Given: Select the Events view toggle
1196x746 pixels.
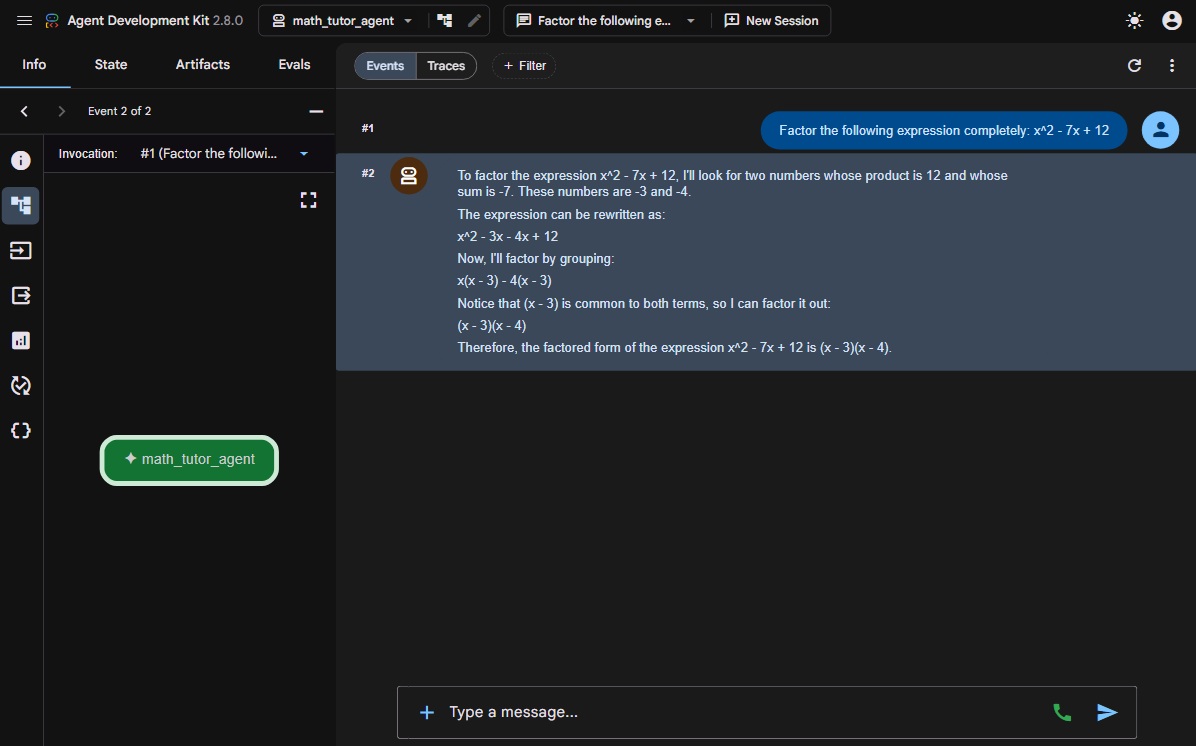Looking at the screenshot, I should (385, 66).
